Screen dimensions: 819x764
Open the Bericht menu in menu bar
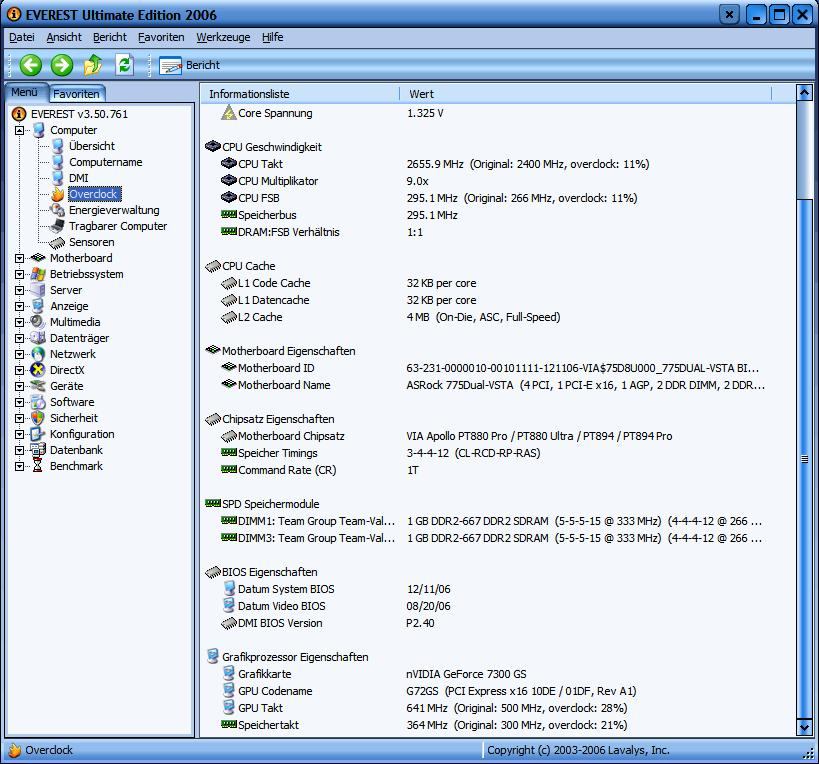tap(110, 37)
